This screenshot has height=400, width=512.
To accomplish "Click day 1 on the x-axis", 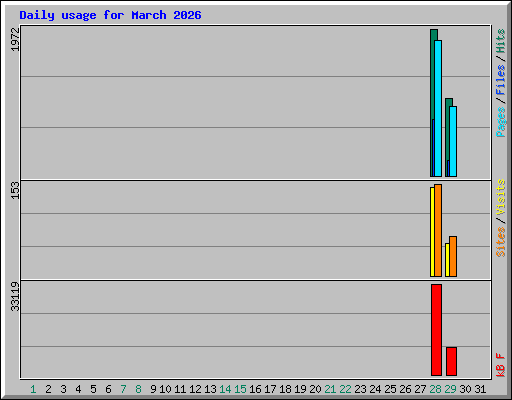I will [x=33, y=389].
